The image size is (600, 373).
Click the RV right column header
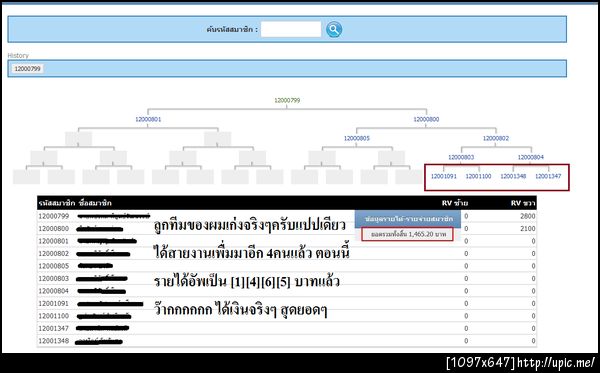coord(523,203)
